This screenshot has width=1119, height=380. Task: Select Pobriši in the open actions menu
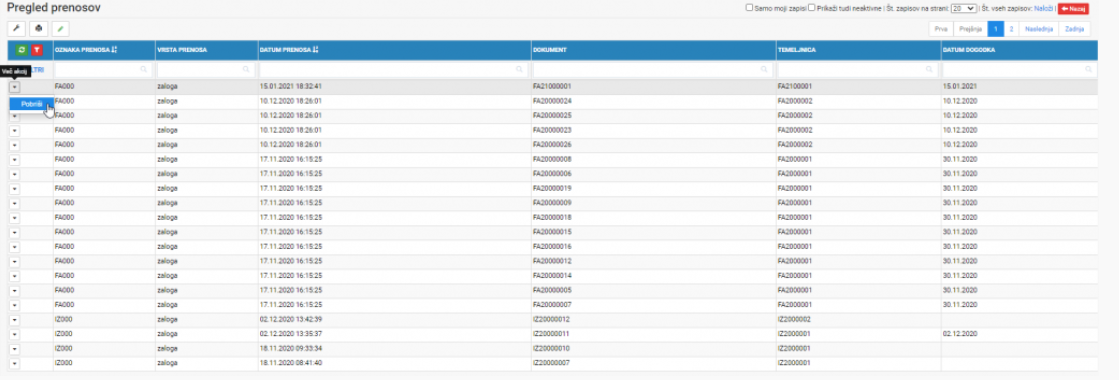tap(31, 104)
